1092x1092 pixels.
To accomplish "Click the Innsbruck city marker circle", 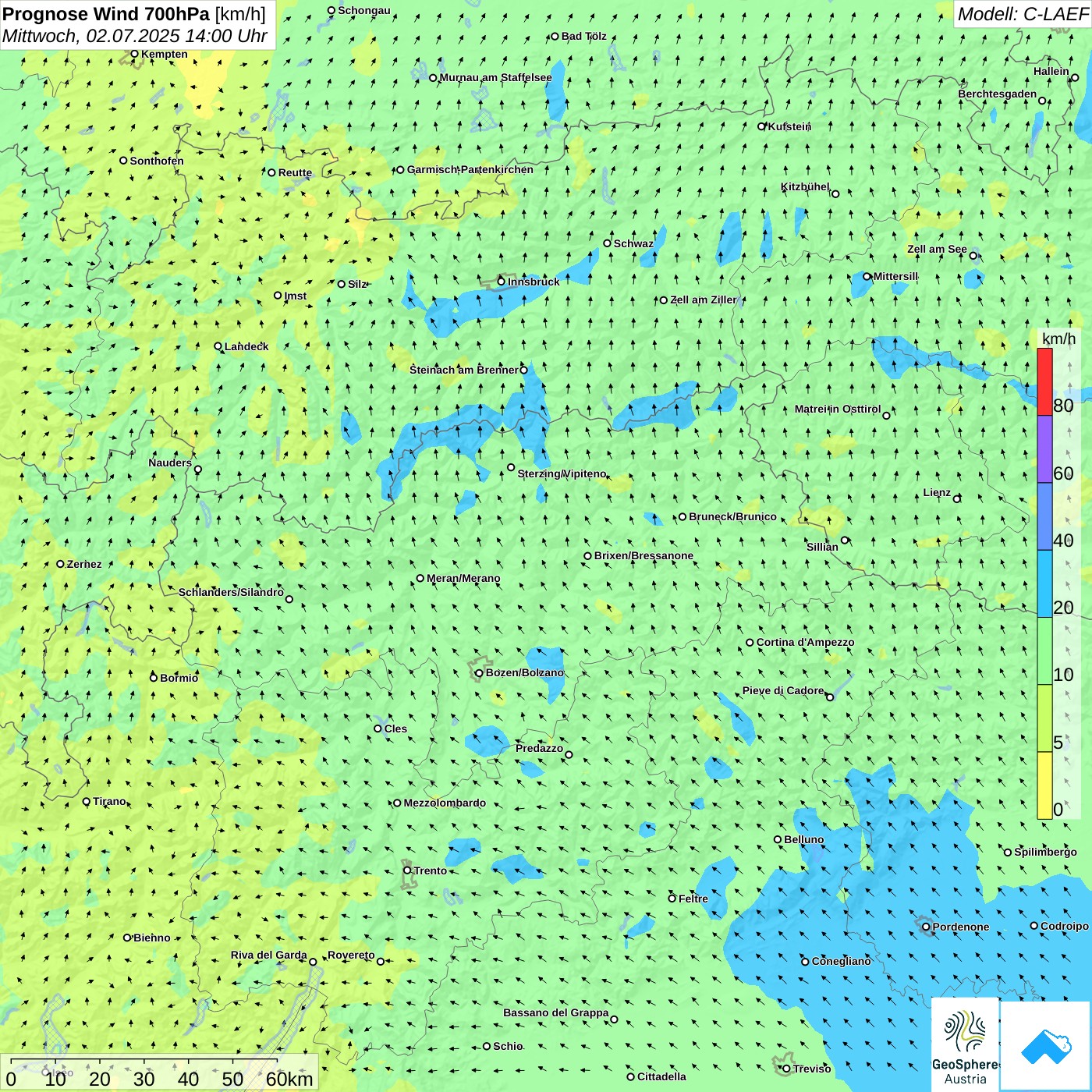I will (502, 282).
